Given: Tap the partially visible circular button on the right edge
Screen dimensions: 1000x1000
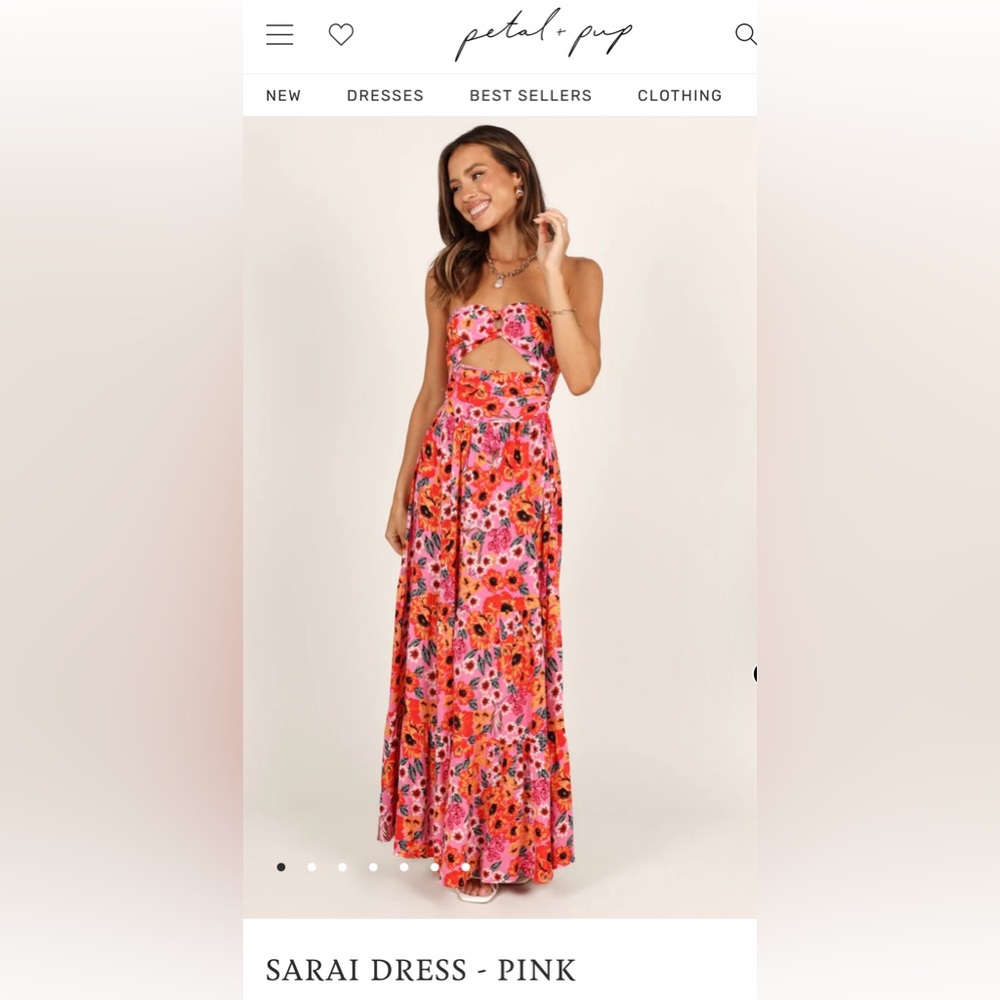Looking at the screenshot, I should pyautogui.click(x=755, y=674).
